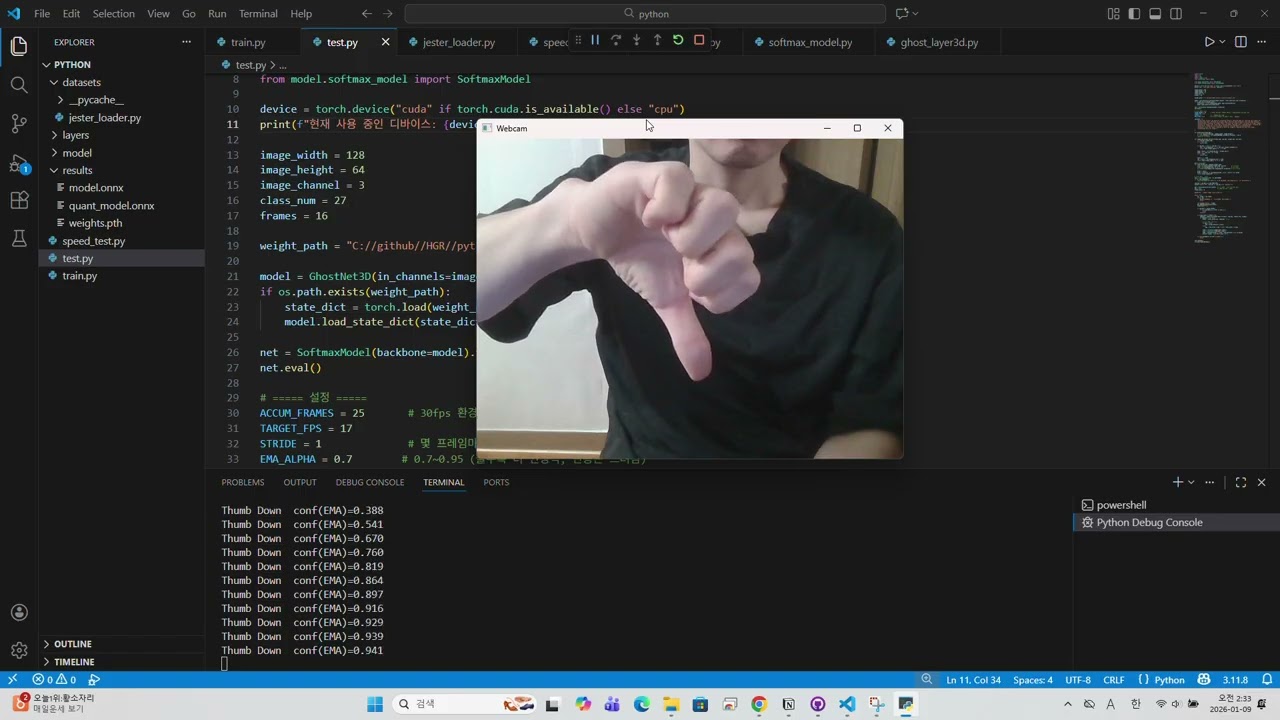1280x720 pixels.
Task: Expand the __pycache__ folder
Action: pyautogui.click(x=96, y=100)
